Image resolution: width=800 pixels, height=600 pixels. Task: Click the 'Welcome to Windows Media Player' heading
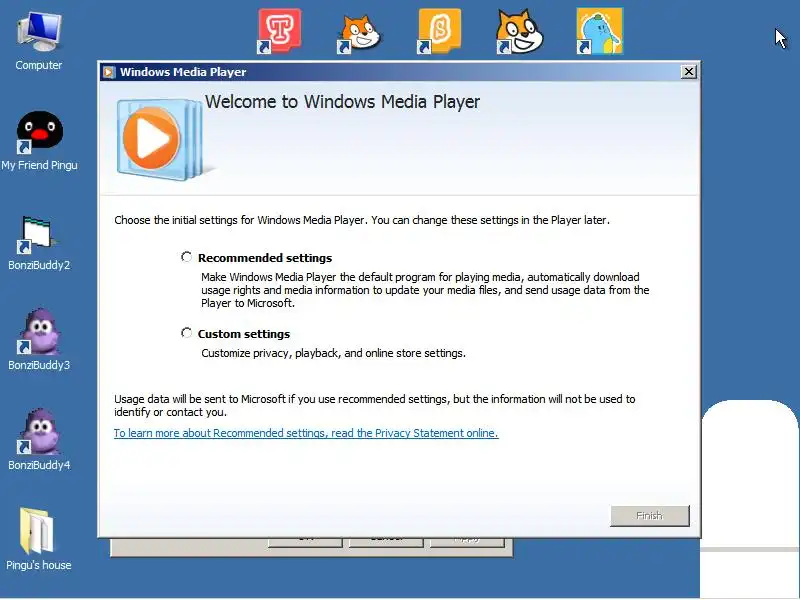(x=342, y=102)
